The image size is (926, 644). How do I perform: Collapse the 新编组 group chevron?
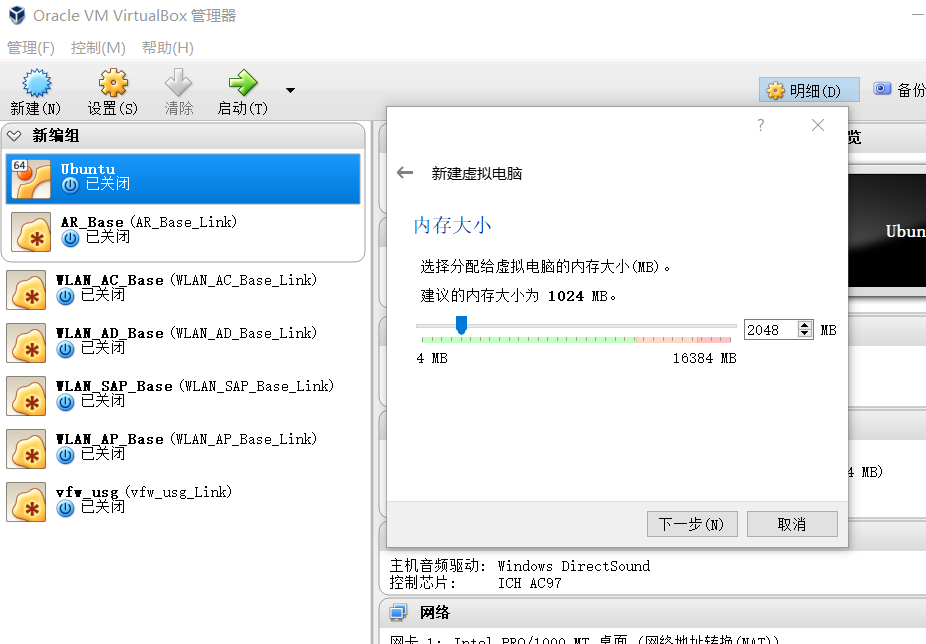[14, 136]
